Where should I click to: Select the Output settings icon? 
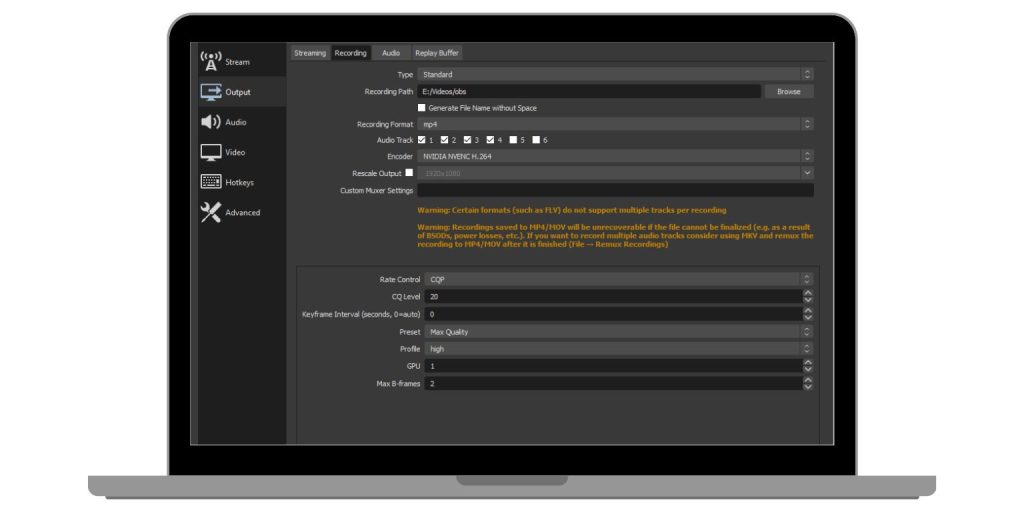211,92
